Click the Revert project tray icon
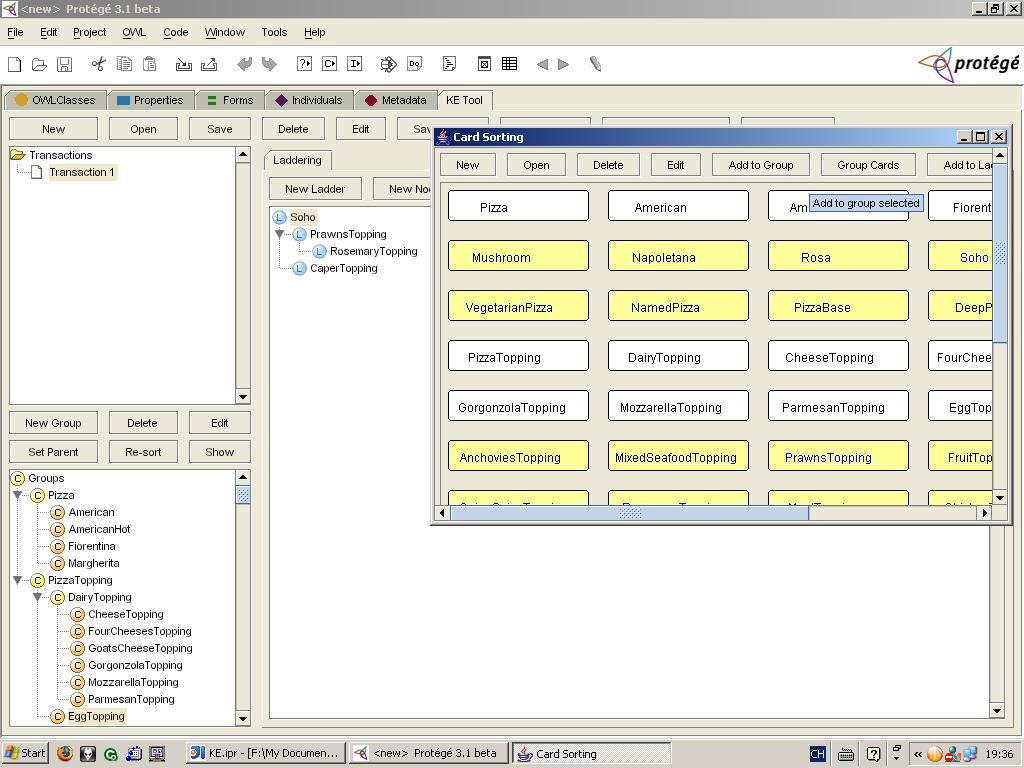The image size is (1024, 768). point(209,64)
